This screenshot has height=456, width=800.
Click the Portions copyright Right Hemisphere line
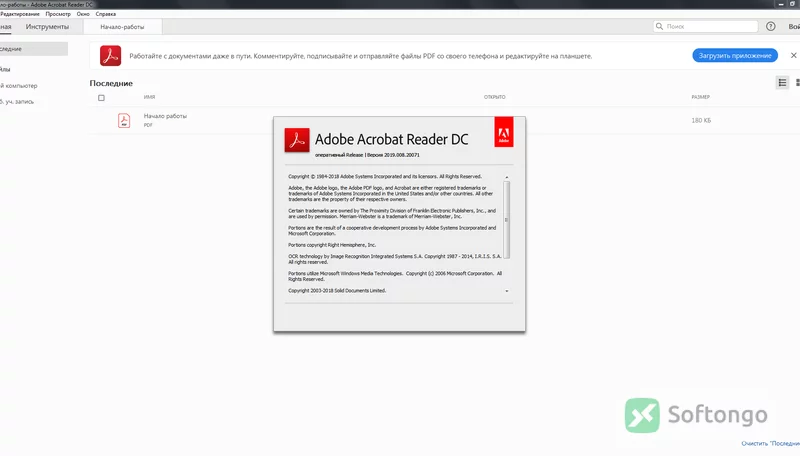pyautogui.click(x=332, y=245)
